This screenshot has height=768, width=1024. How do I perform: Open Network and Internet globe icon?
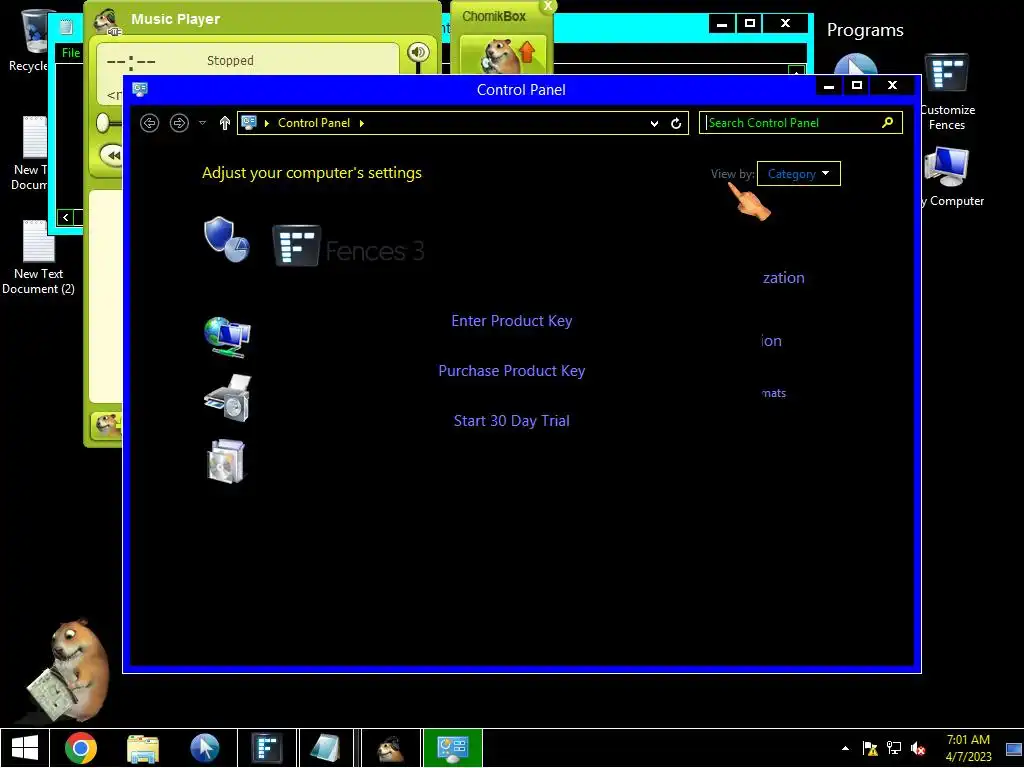pyautogui.click(x=227, y=337)
